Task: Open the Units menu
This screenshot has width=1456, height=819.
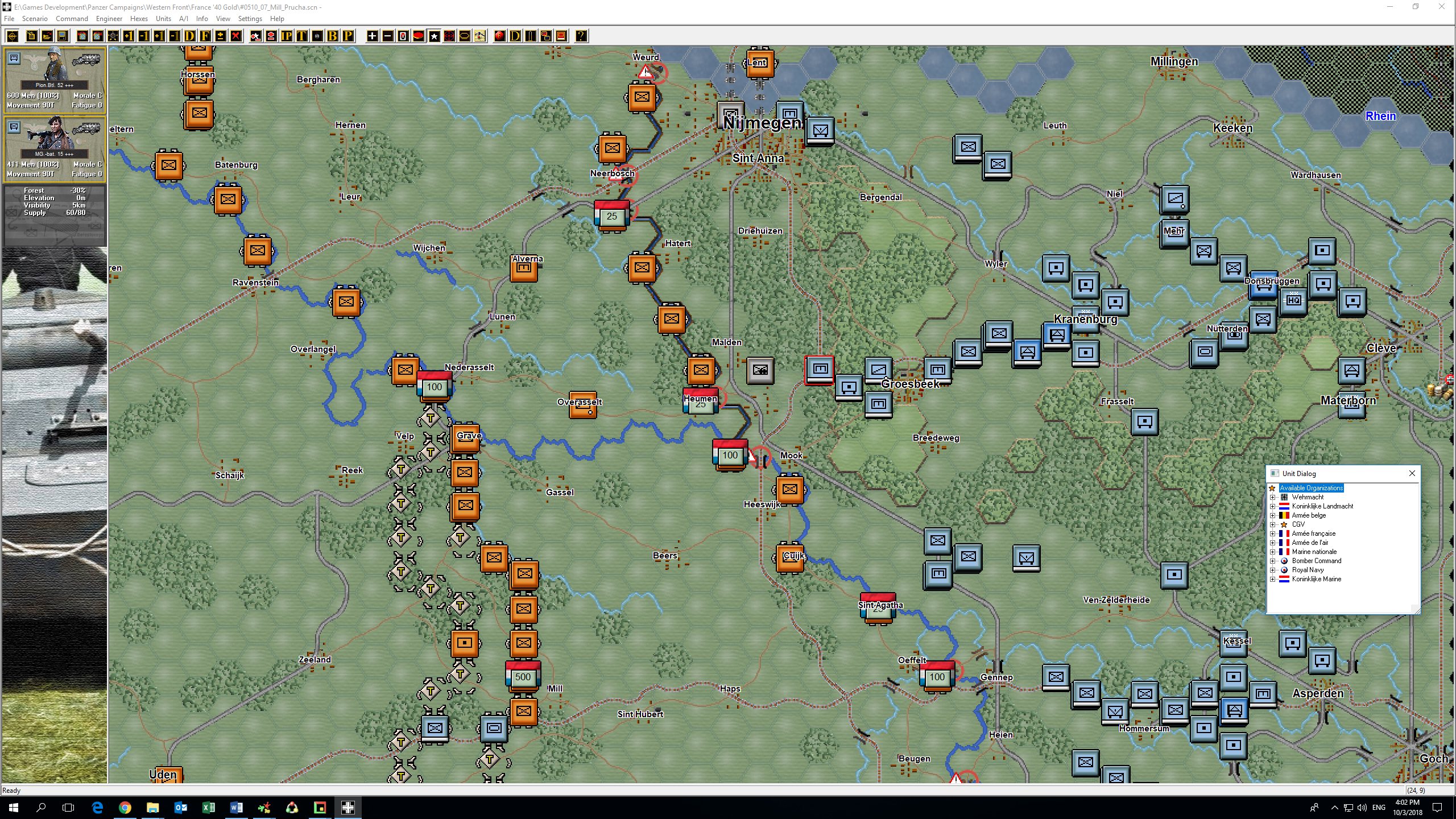Action: click(163, 19)
